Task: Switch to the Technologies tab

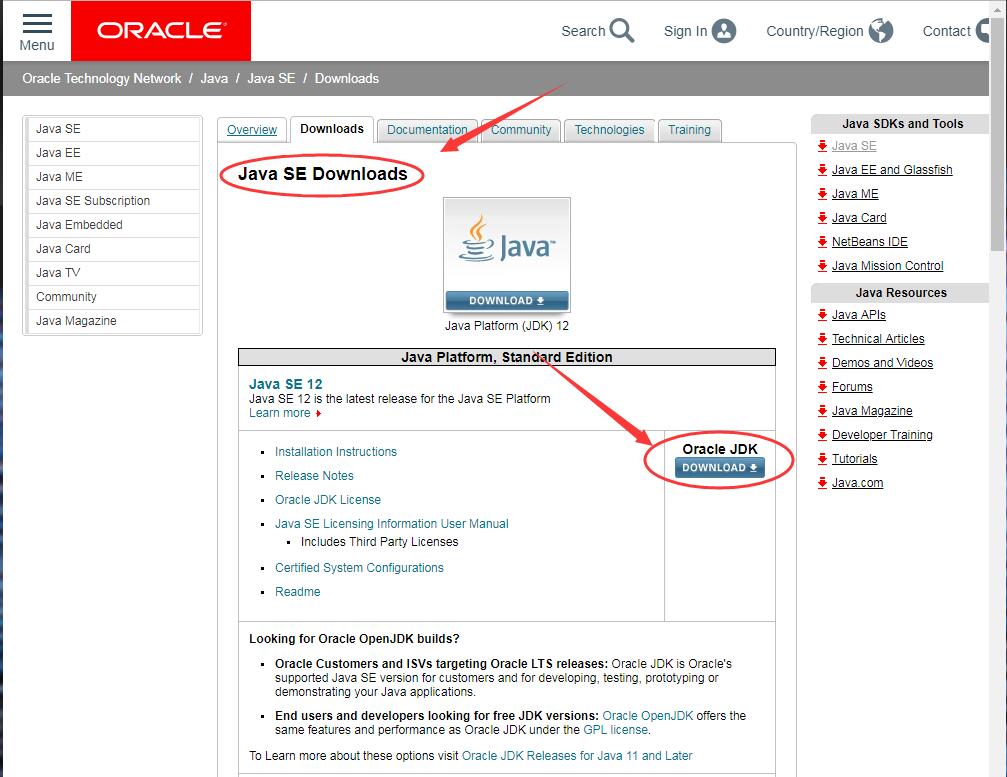Action: click(x=609, y=130)
